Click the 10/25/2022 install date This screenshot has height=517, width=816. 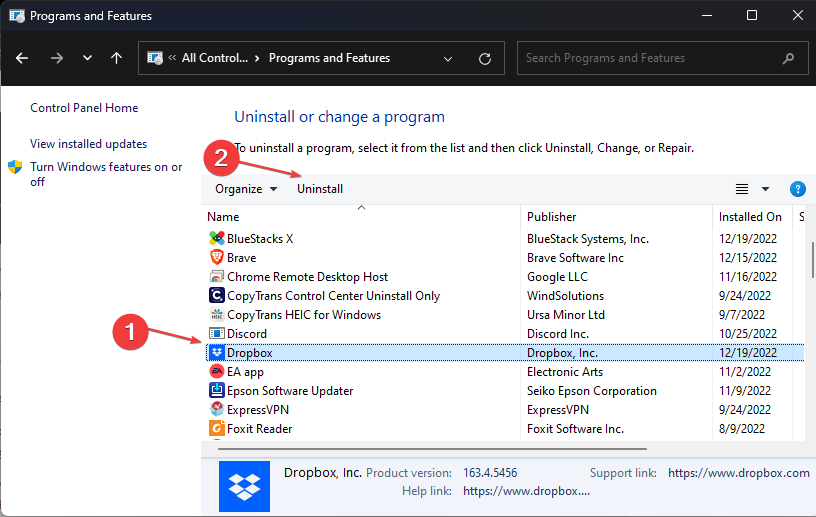click(x=748, y=334)
